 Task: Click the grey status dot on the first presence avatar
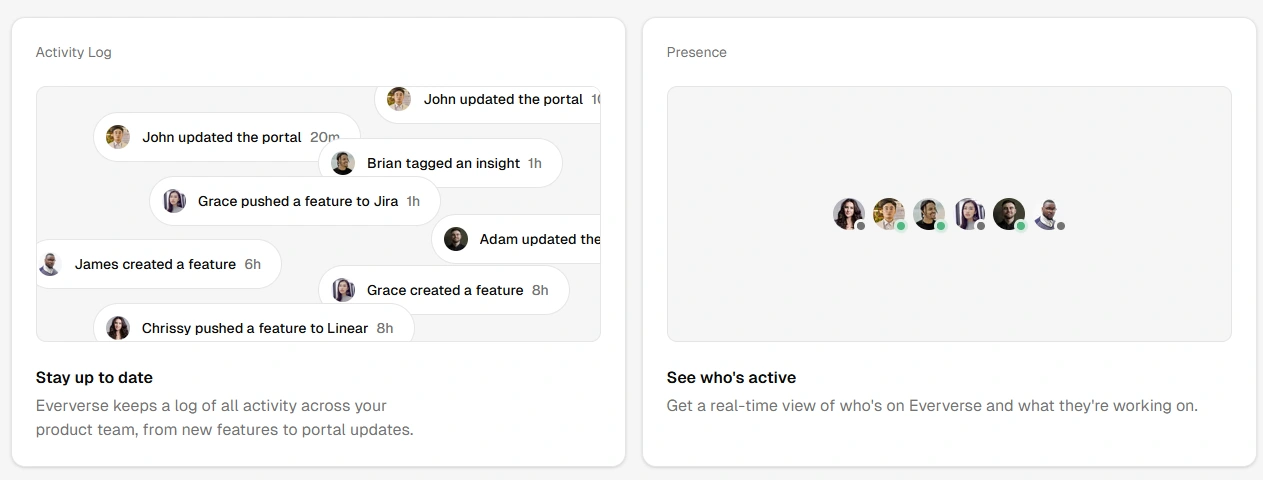point(861,226)
